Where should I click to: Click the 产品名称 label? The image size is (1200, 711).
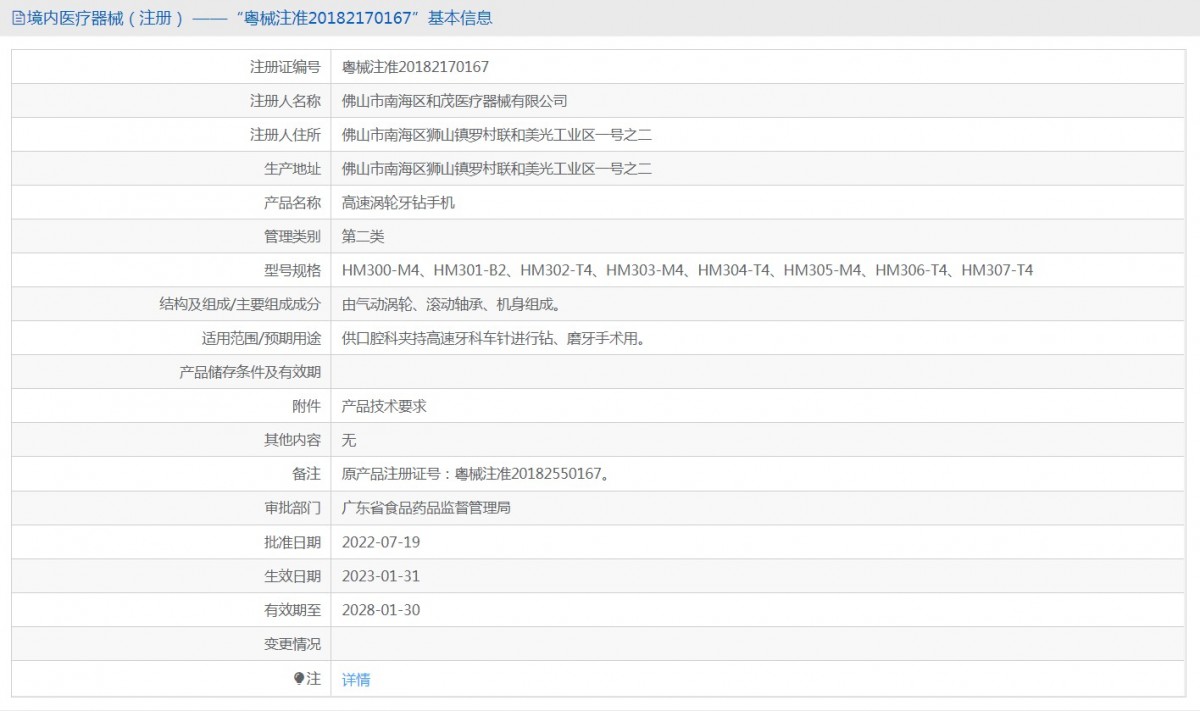click(x=292, y=203)
